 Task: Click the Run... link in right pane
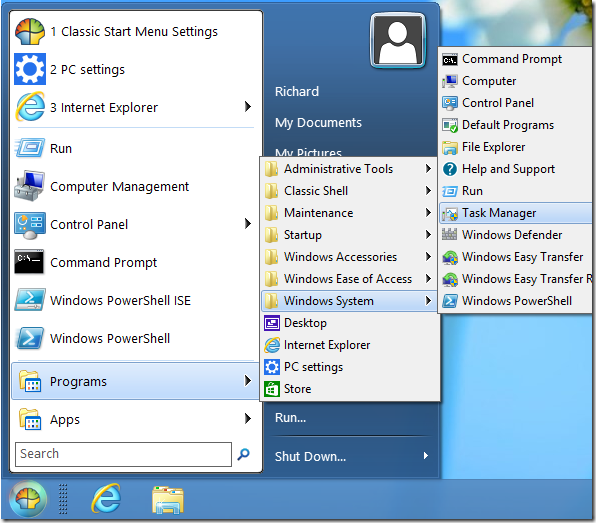click(x=290, y=418)
